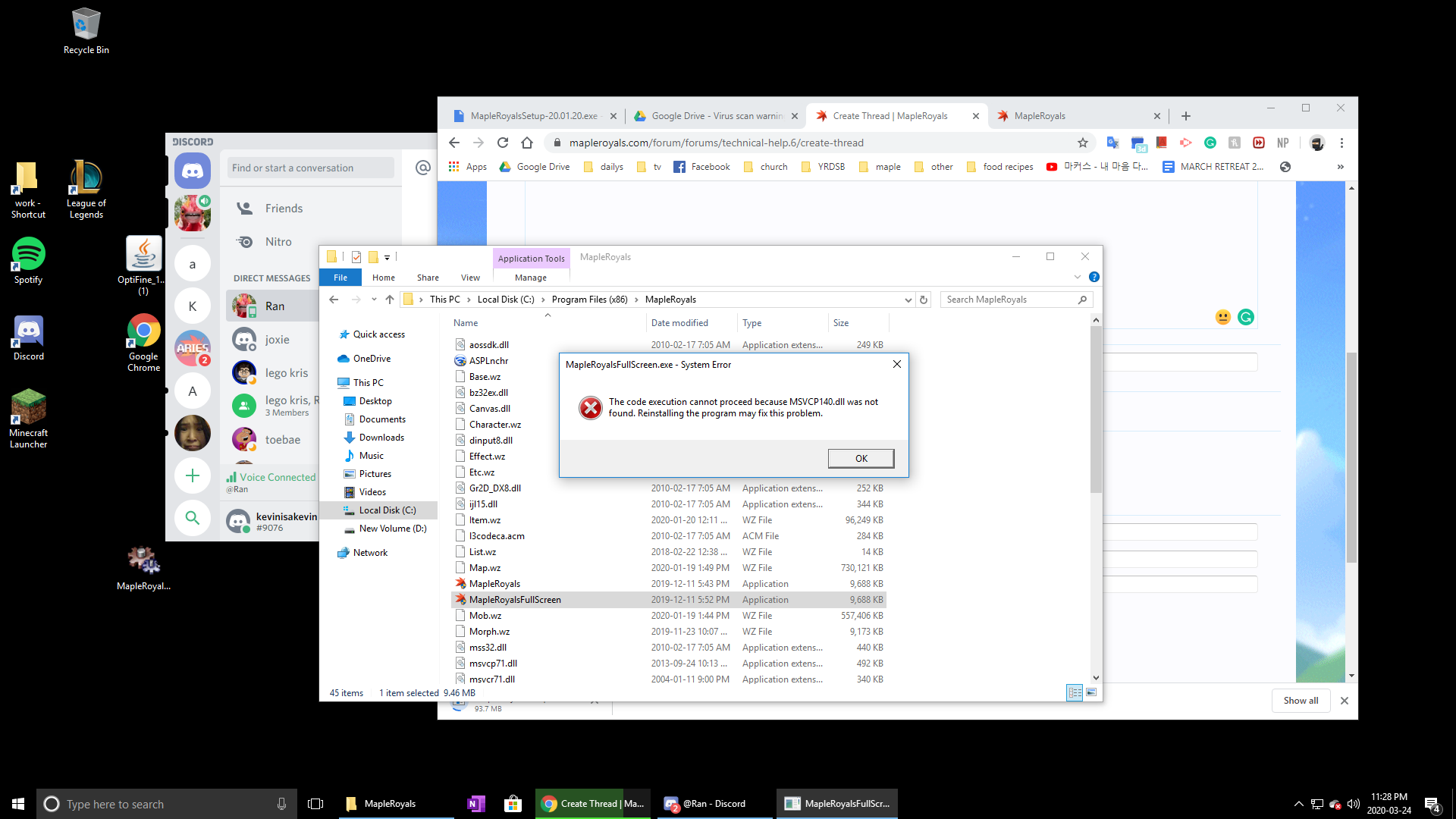Select New Volume (D:) in navigation pane

coord(392,529)
